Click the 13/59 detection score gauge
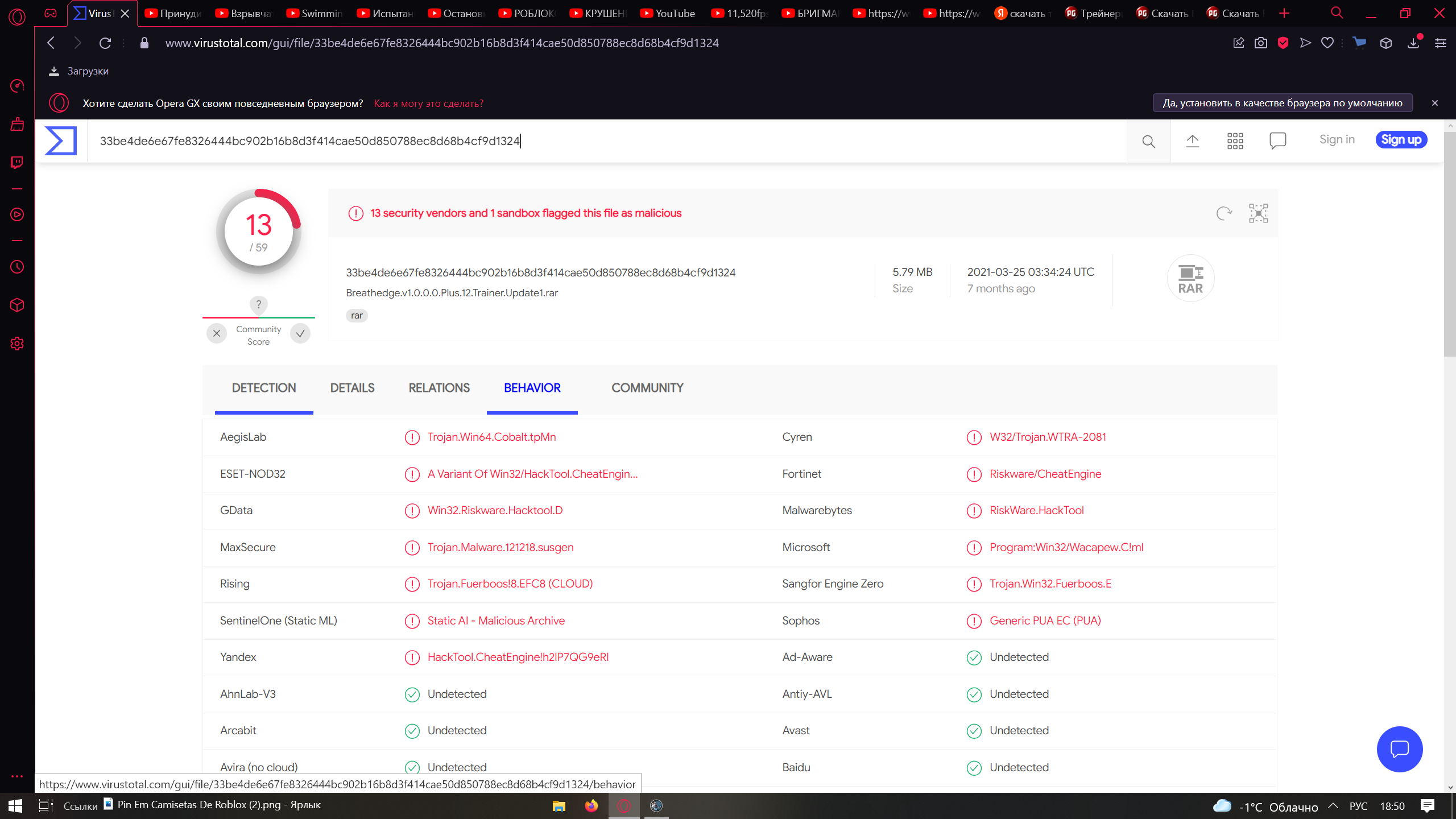Viewport: 1456px width, 819px height. coord(259,231)
